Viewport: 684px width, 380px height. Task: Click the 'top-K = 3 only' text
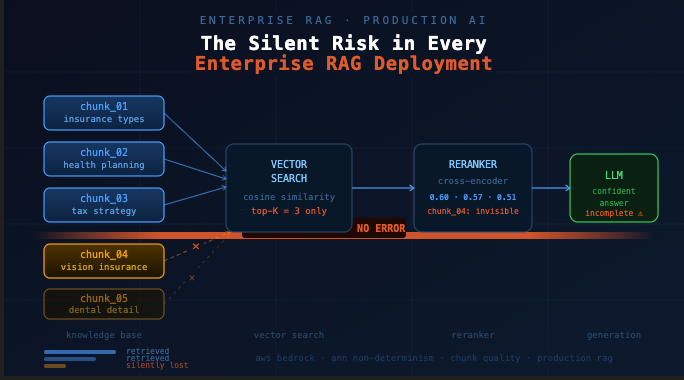click(x=289, y=211)
